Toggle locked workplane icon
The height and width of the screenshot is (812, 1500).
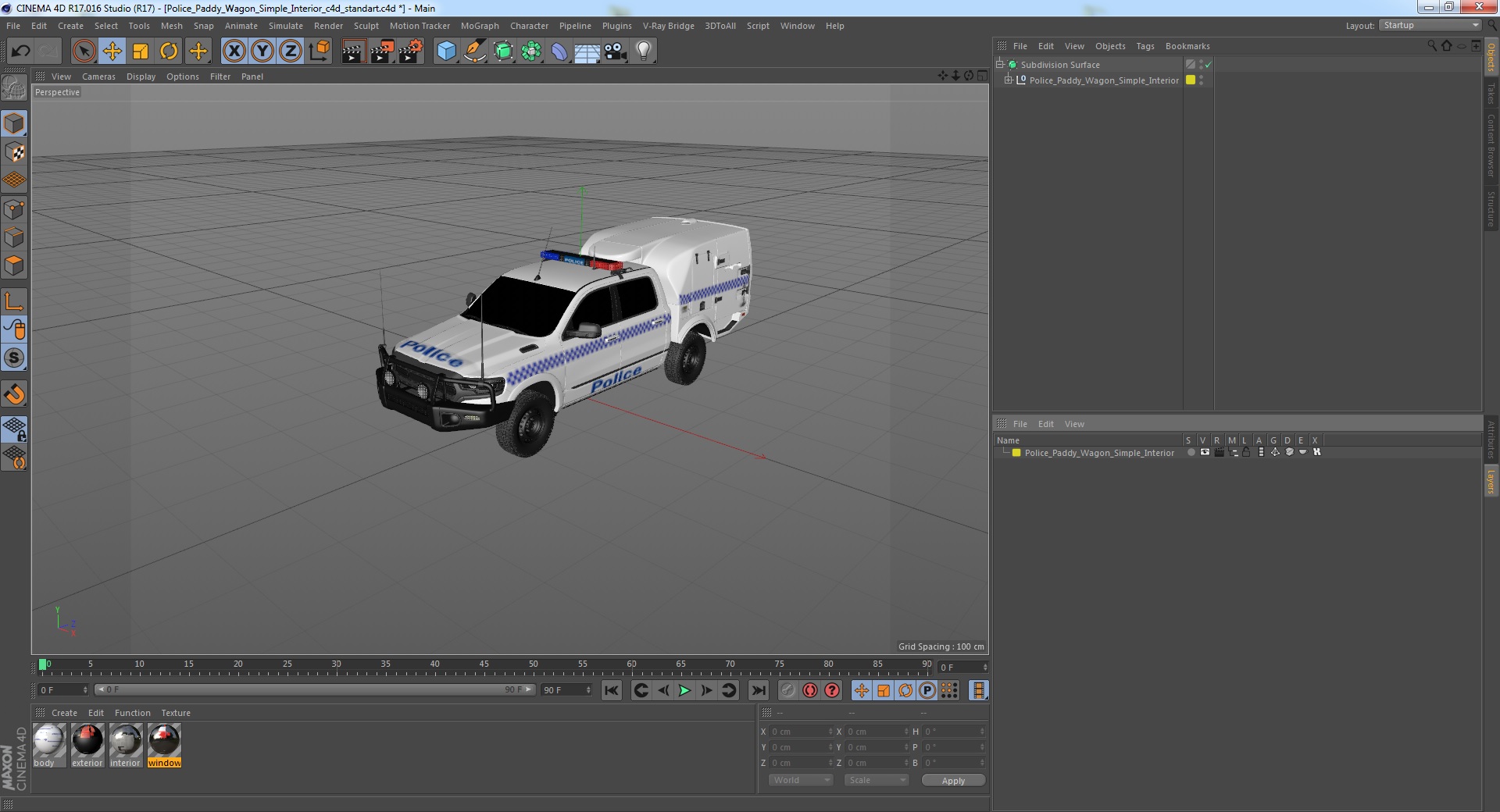point(14,429)
